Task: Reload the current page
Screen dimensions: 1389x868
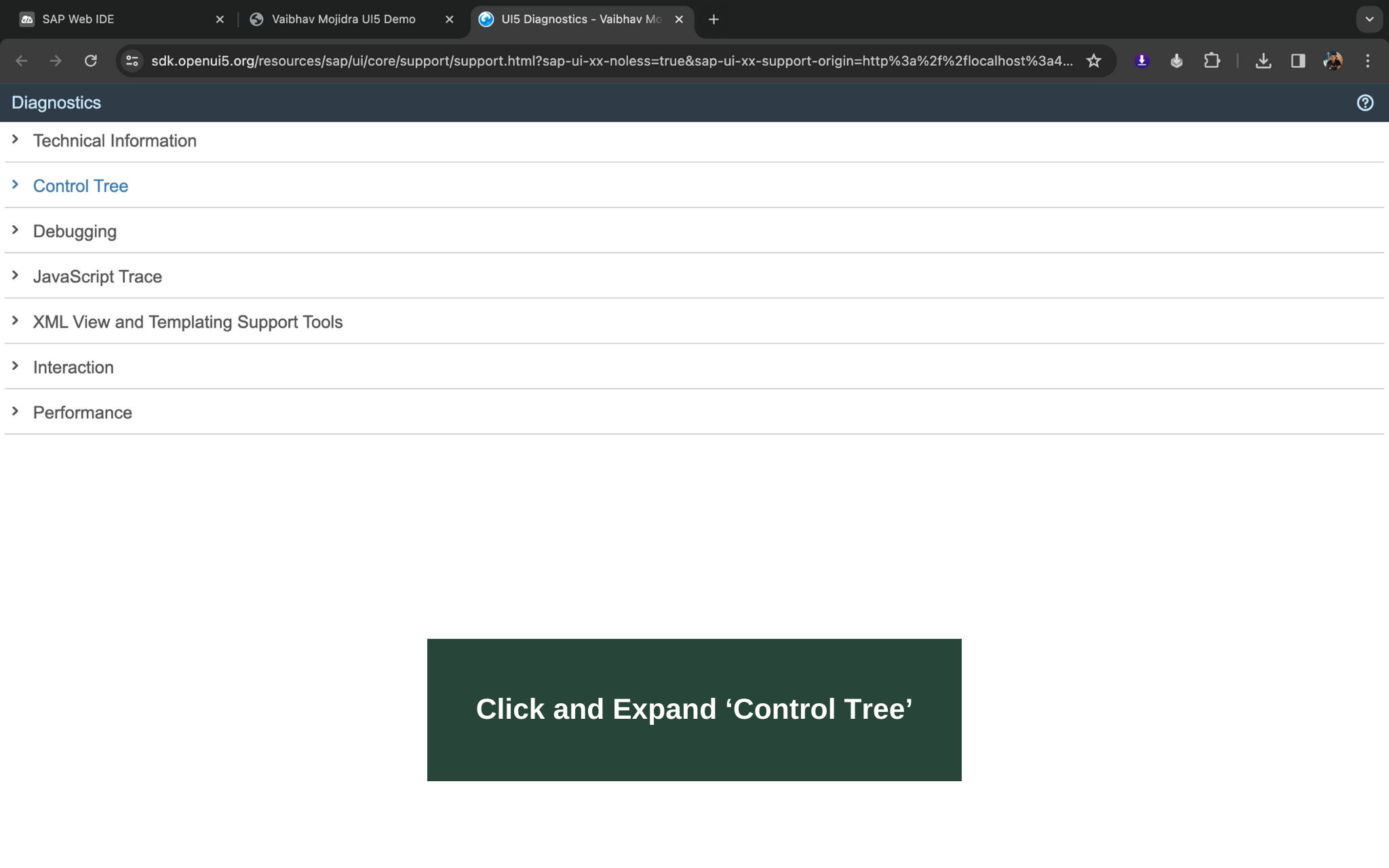Action: (x=90, y=61)
